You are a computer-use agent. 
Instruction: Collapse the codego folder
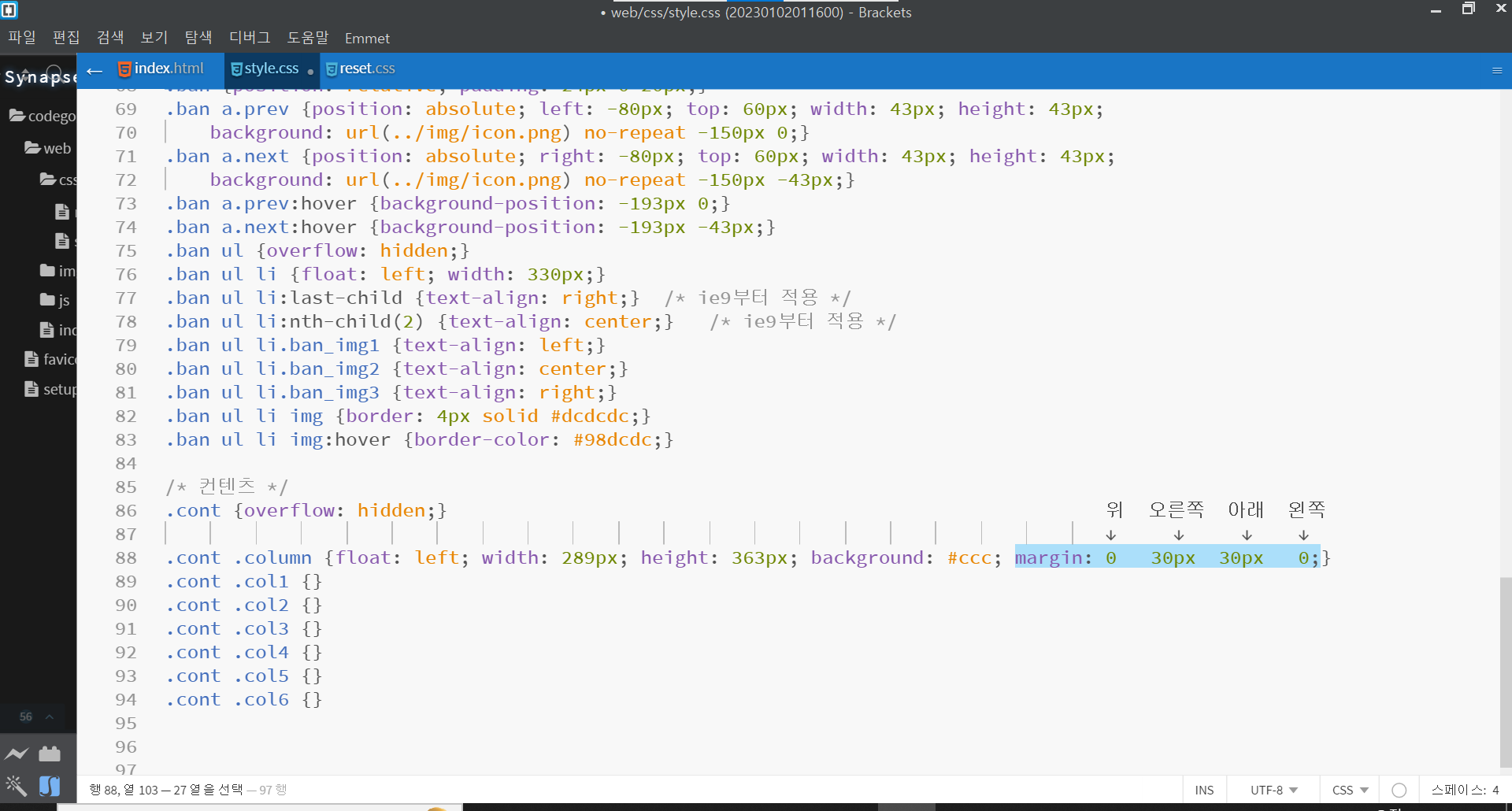(x=43, y=116)
